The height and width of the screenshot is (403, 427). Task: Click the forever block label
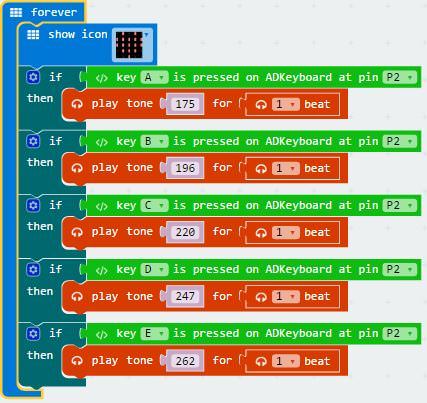click(54, 12)
